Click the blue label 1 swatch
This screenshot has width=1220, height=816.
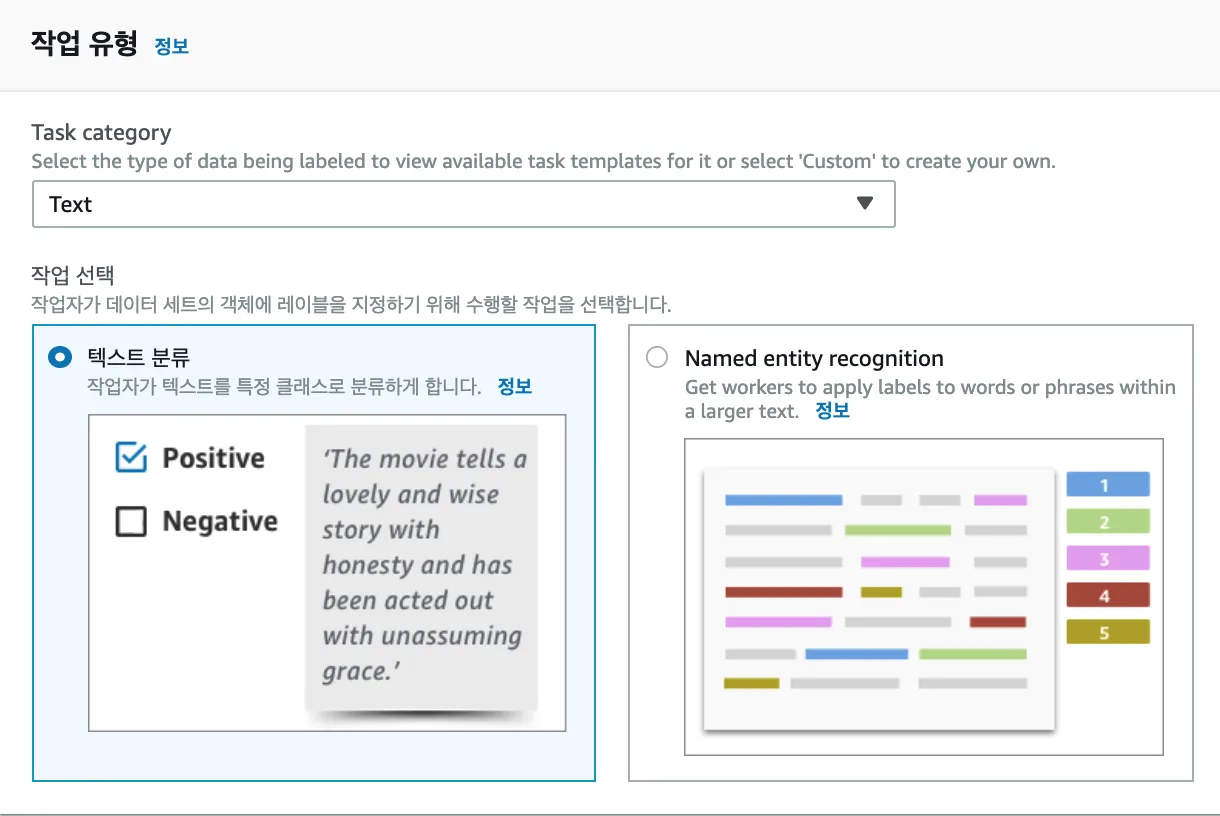1107,485
